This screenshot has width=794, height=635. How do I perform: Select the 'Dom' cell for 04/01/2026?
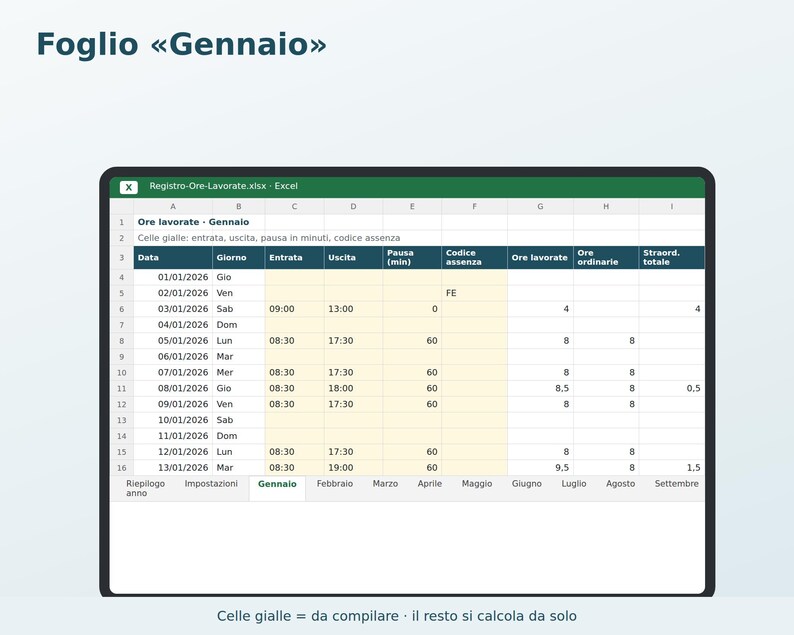239,325
